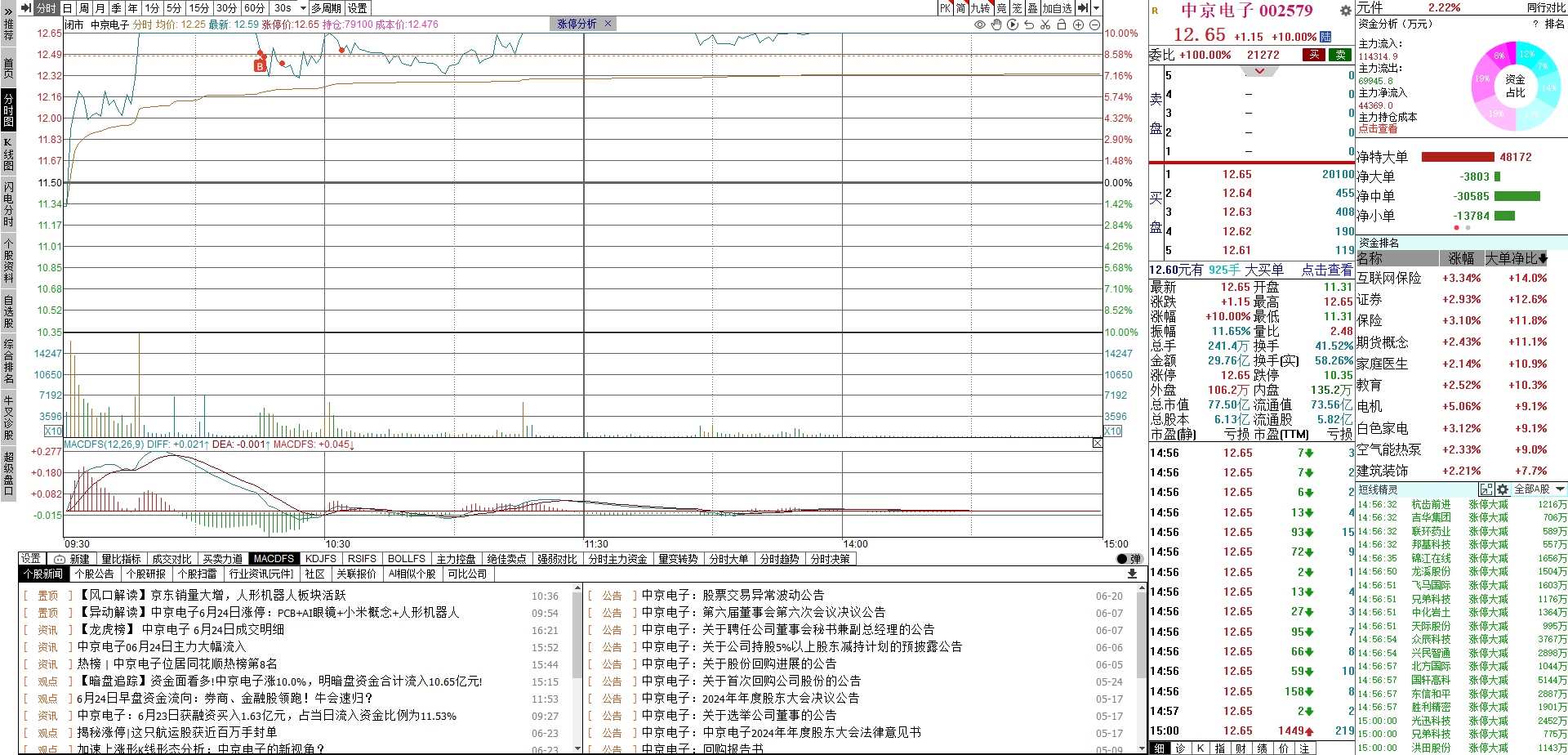Click the 九转 indicator button
Screen dimensions: 1568x755
click(x=980, y=8)
